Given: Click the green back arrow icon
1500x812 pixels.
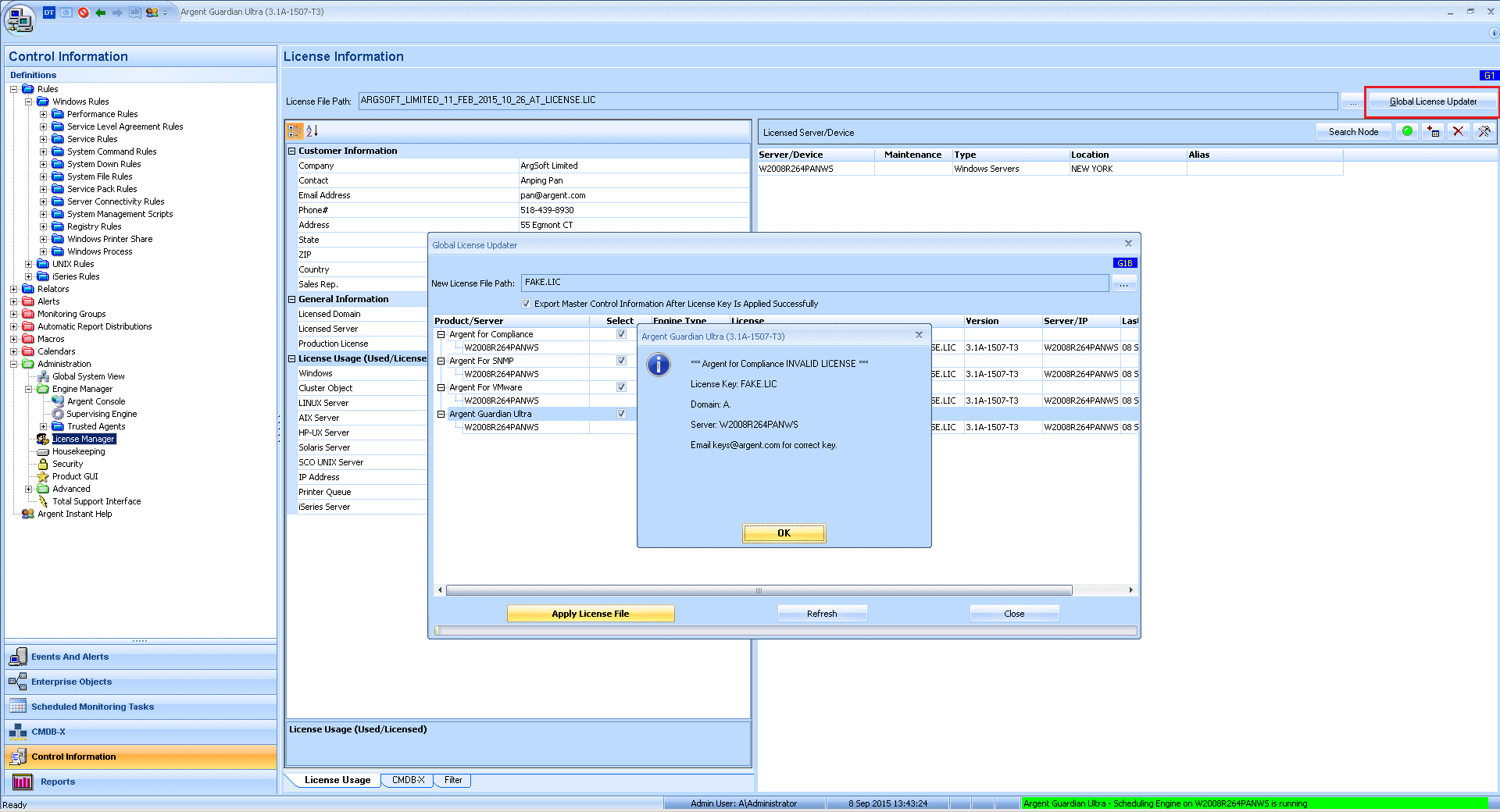Looking at the screenshot, I should tap(101, 12).
